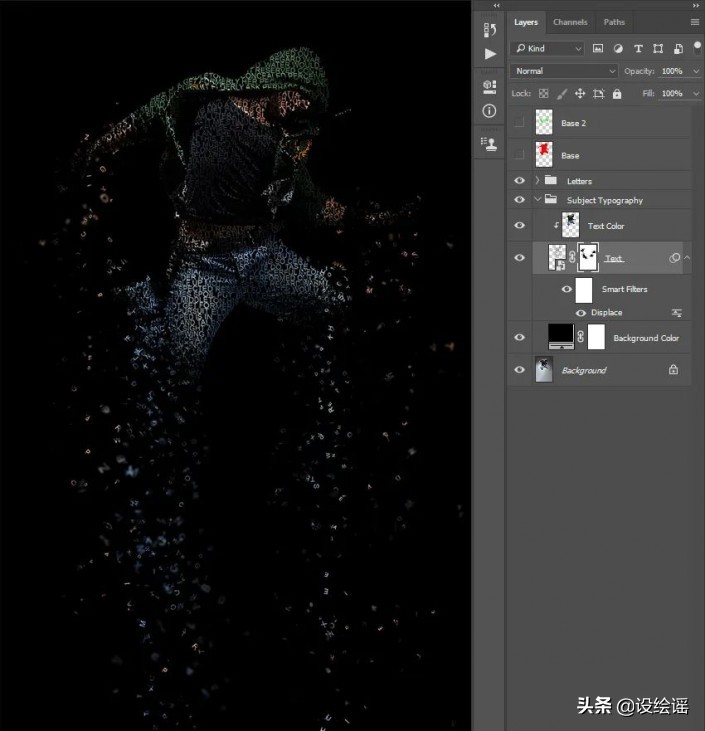Viewport: 705px width, 731px height.
Task: Lock all layer attributes padlock
Action: pyautogui.click(x=617, y=94)
